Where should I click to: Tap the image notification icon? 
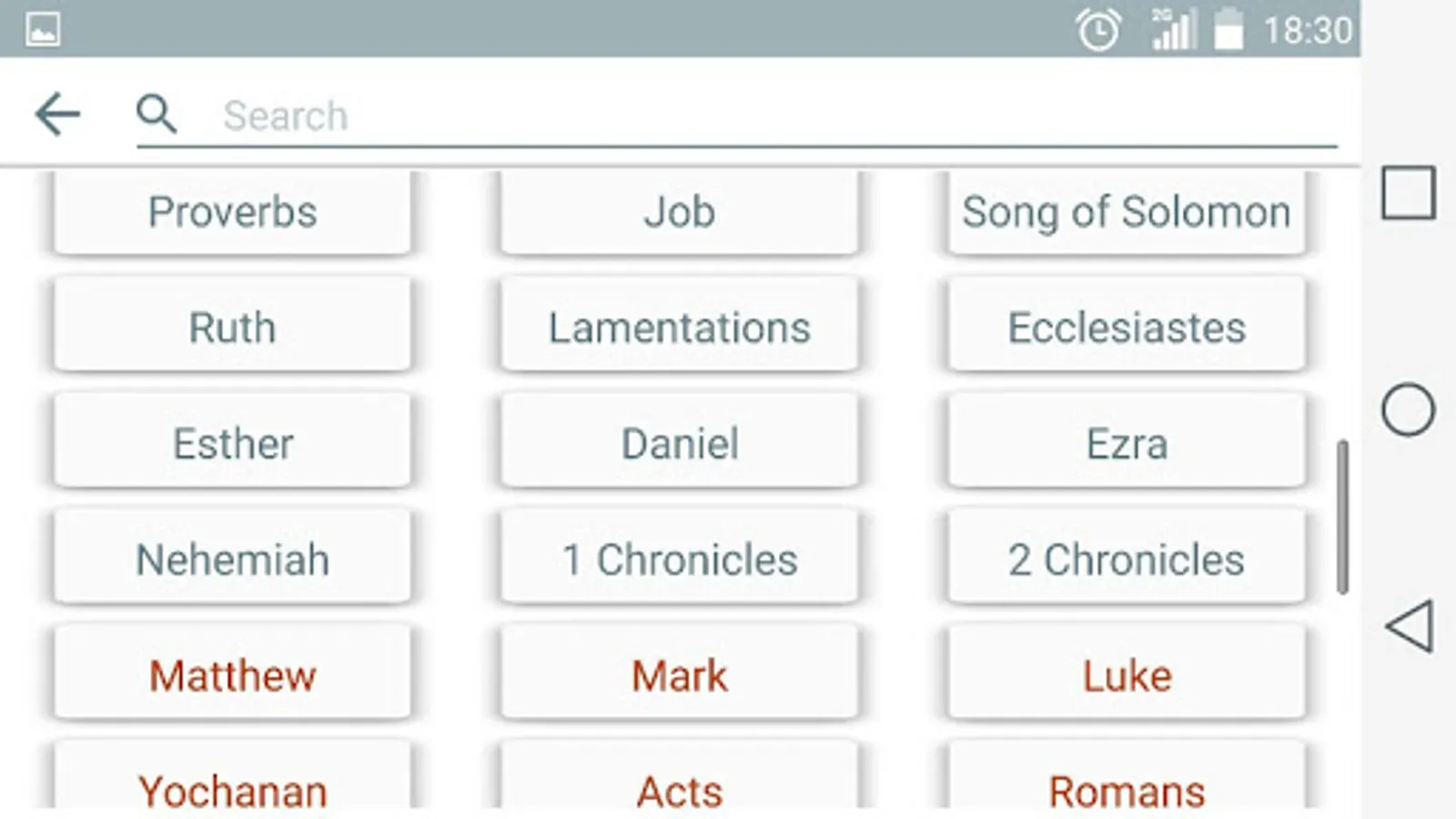(43, 30)
